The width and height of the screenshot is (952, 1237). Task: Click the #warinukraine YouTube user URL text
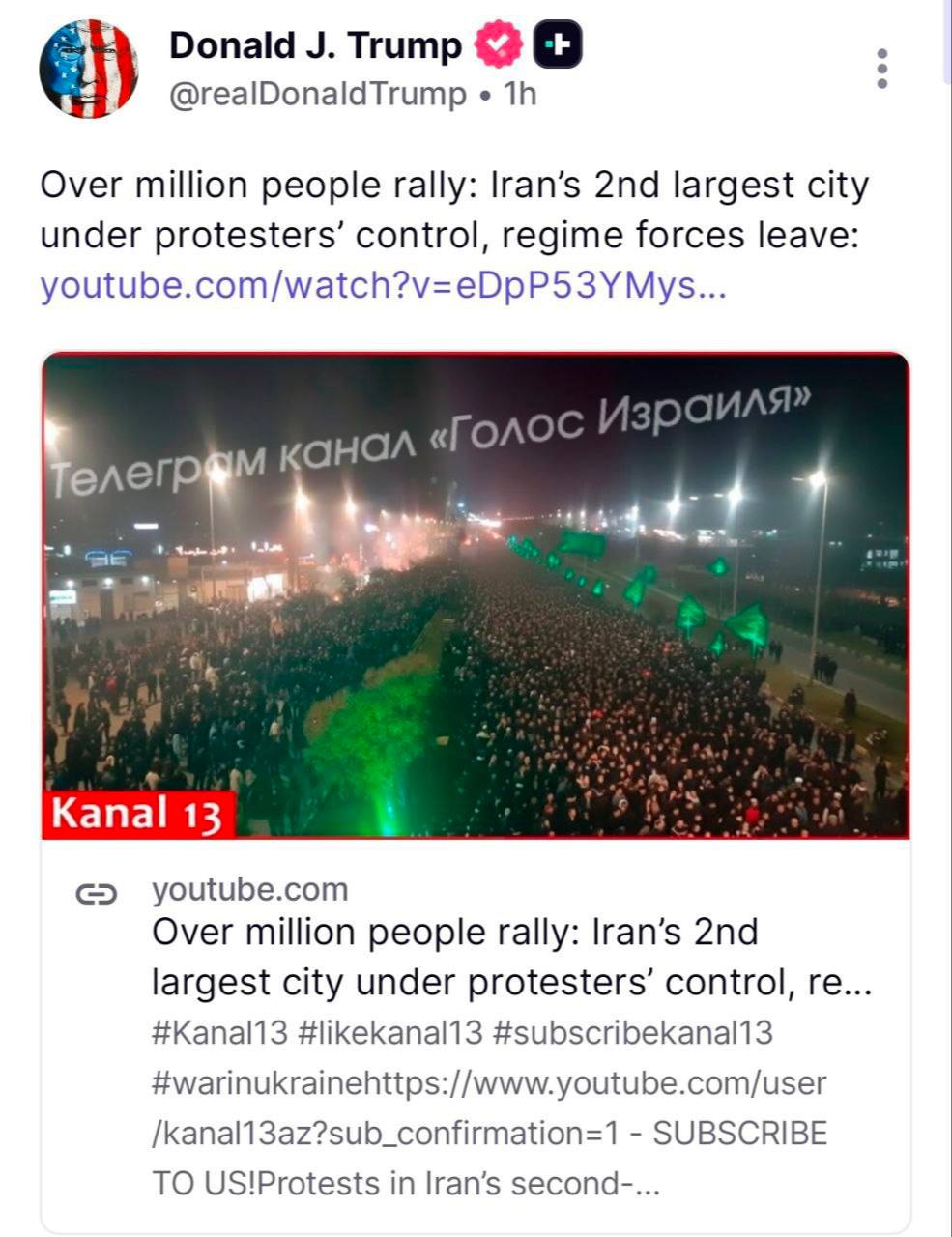point(488,1083)
